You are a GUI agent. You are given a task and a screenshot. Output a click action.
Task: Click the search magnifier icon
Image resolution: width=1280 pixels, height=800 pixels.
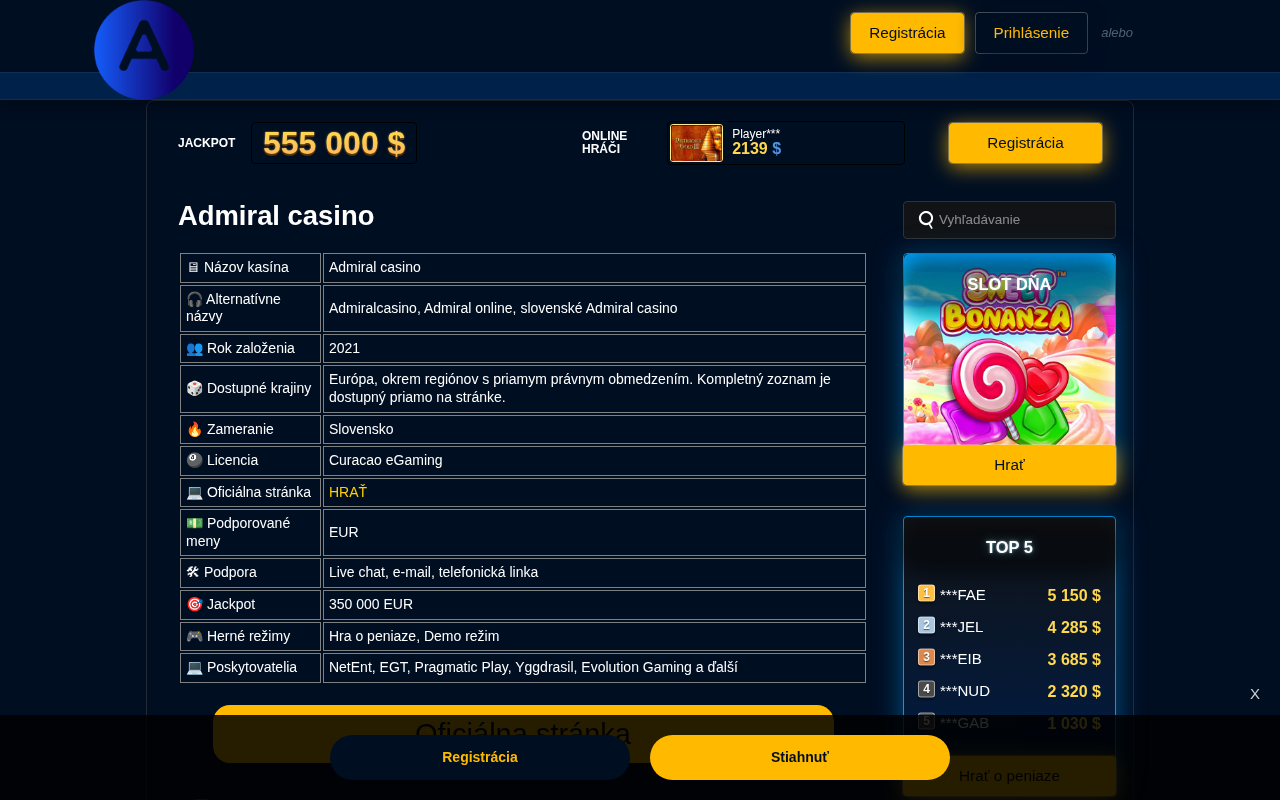926,219
